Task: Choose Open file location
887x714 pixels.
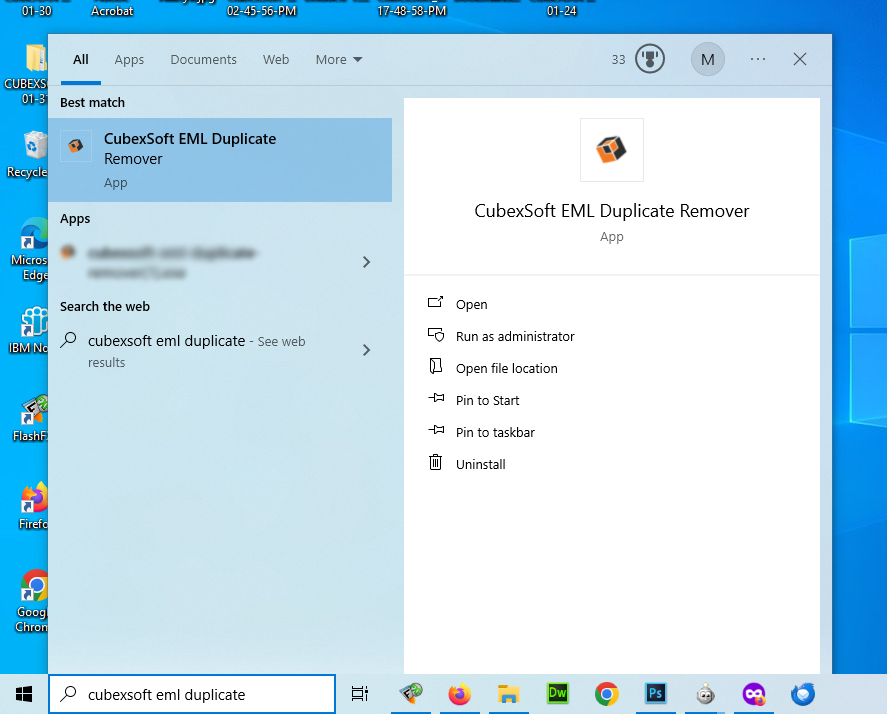Action: [506, 368]
